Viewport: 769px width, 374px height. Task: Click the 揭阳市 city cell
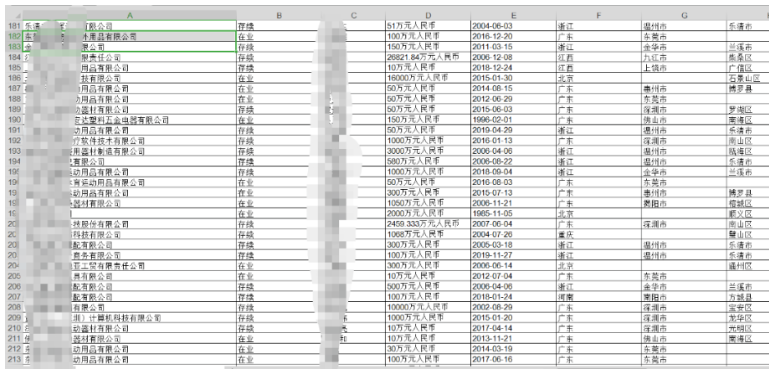tap(684, 203)
